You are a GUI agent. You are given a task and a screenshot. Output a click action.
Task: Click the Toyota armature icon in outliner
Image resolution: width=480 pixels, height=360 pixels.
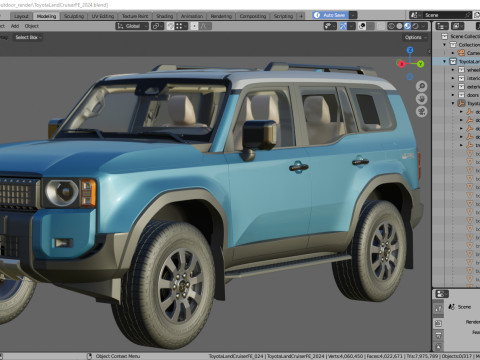(461, 103)
